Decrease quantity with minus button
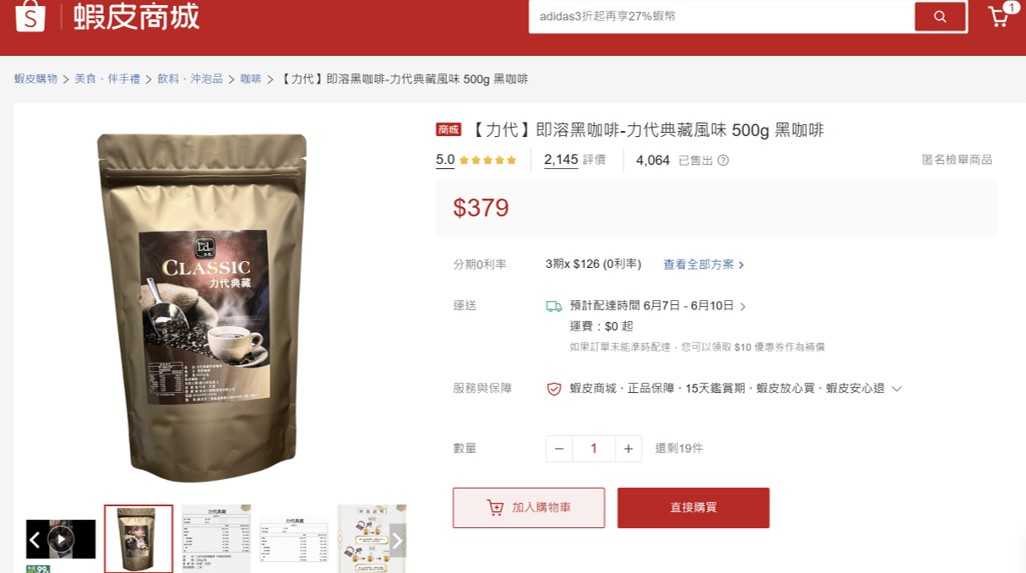This screenshot has height=573, width=1026. tap(559, 449)
